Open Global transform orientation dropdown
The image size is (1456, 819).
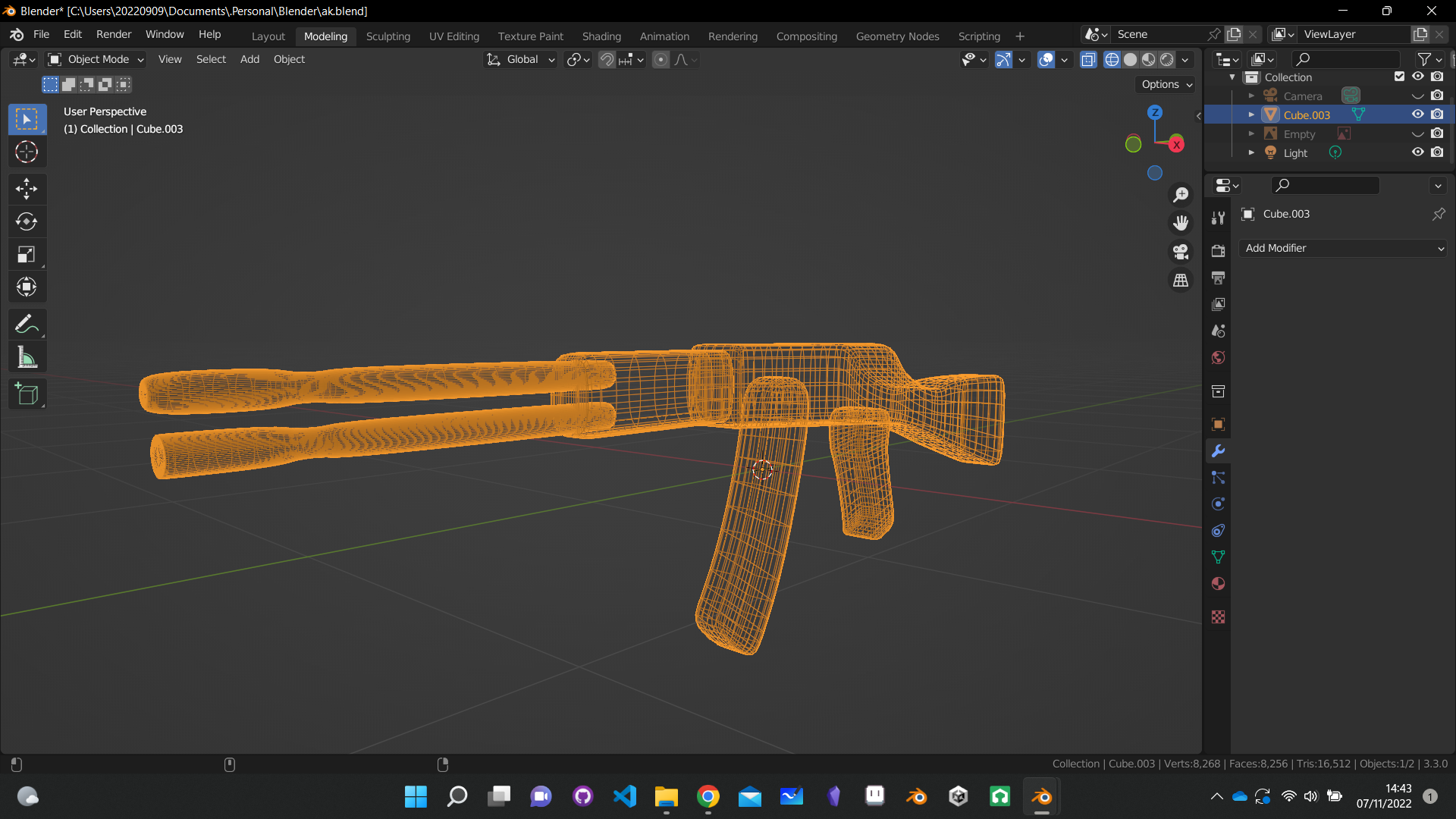520,59
